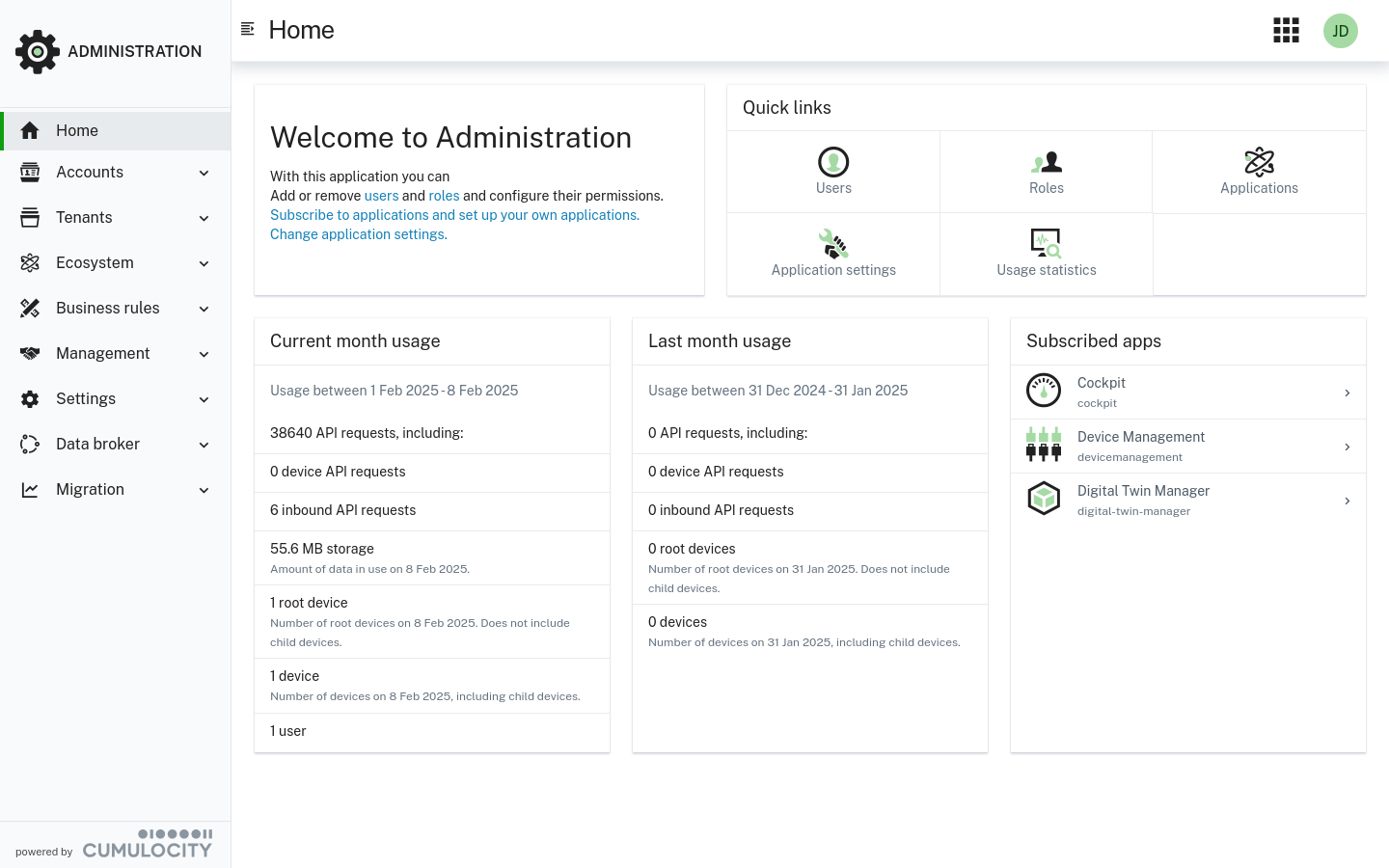This screenshot has height=868, width=1389.
Task: Click the "Change application settings" link
Action: pyautogui.click(x=358, y=234)
